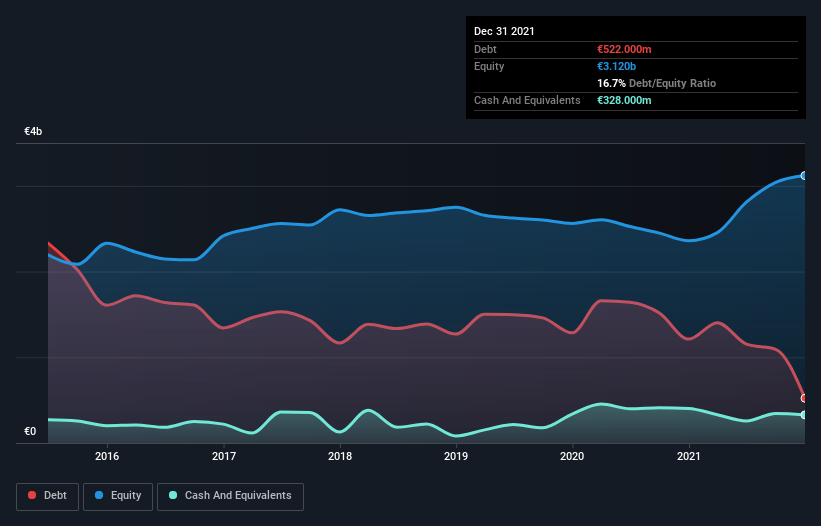Click the Equity row label in tooltip
The image size is (821, 526).
[489, 66]
